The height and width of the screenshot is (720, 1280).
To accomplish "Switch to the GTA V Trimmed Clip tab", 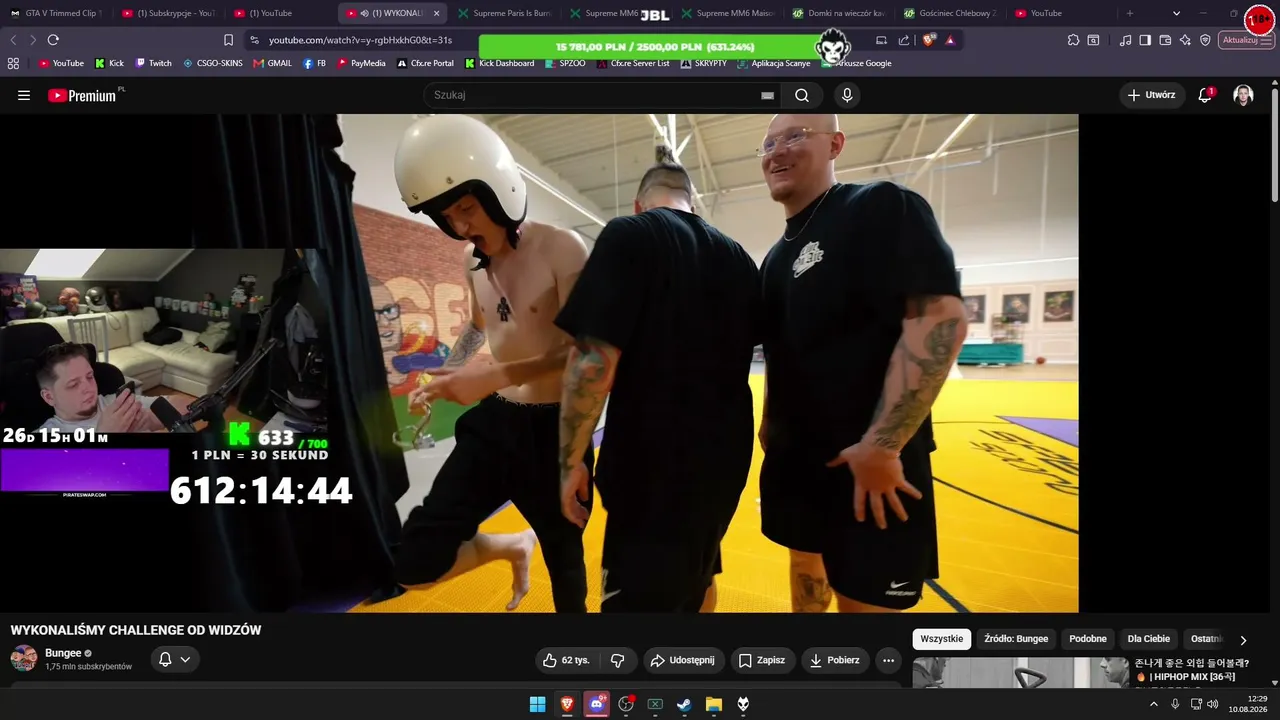I will point(56,13).
